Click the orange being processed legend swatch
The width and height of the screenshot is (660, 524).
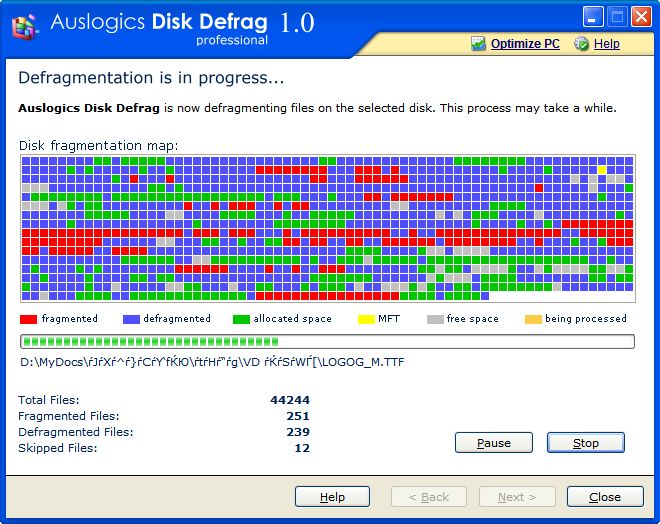tap(533, 319)
